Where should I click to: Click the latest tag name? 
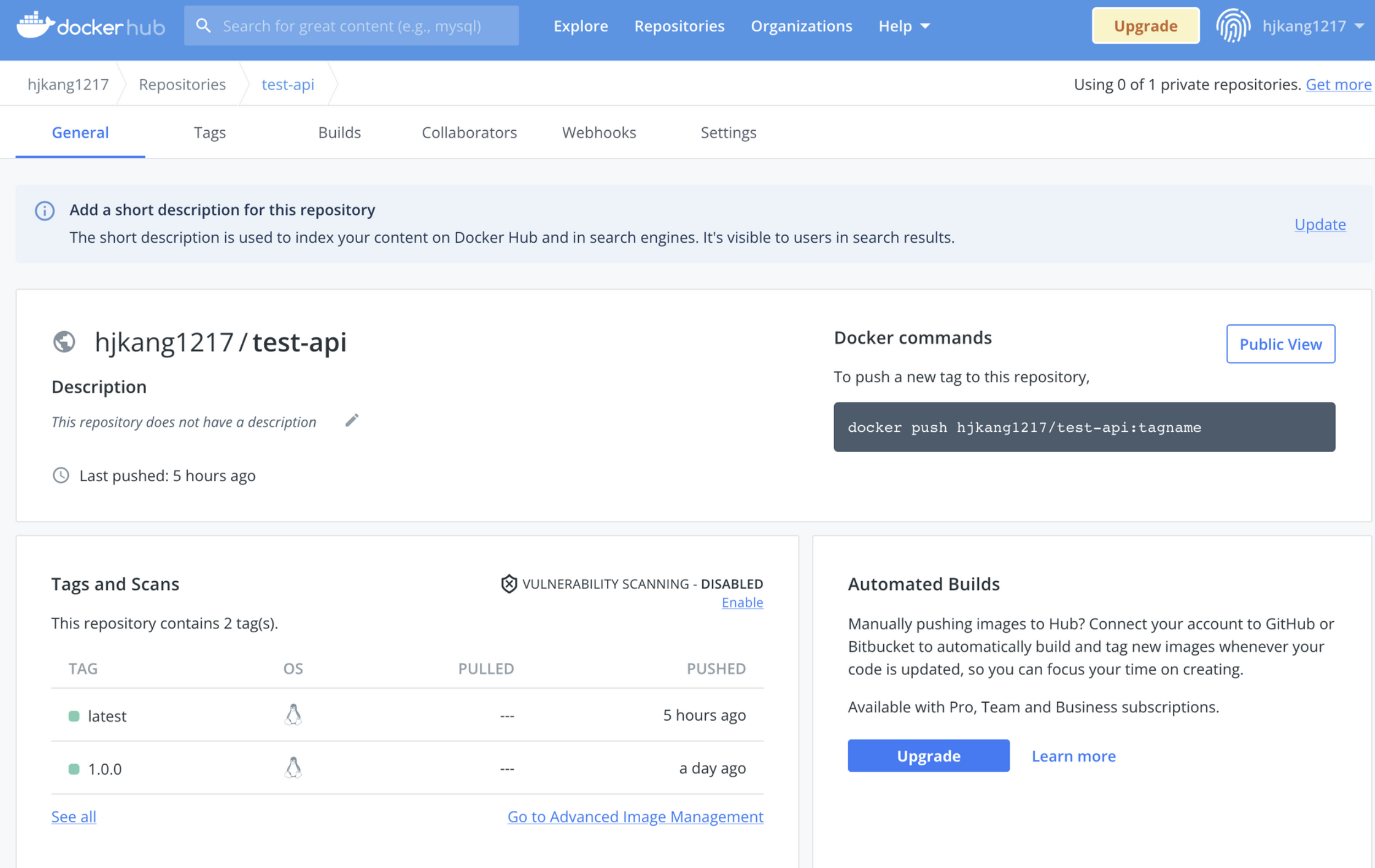107,716
